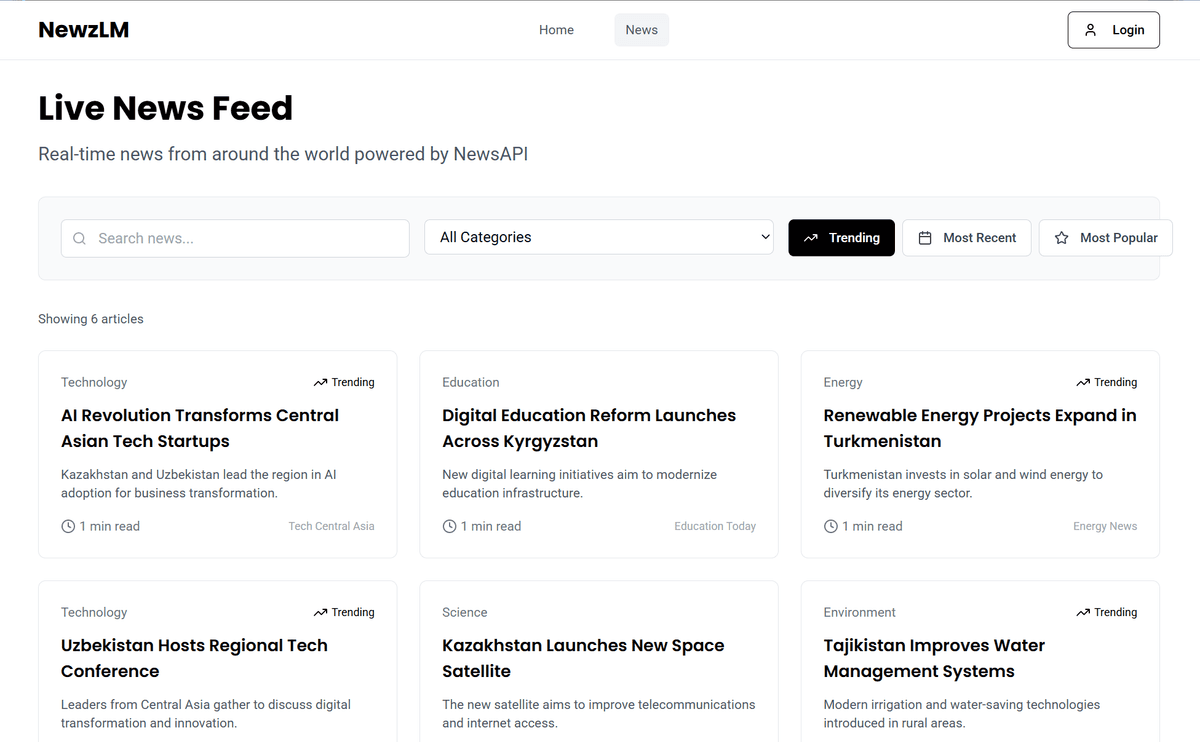The image size is (1200, 742).
Task: Open the News nav tab
Action: point(642,30)
